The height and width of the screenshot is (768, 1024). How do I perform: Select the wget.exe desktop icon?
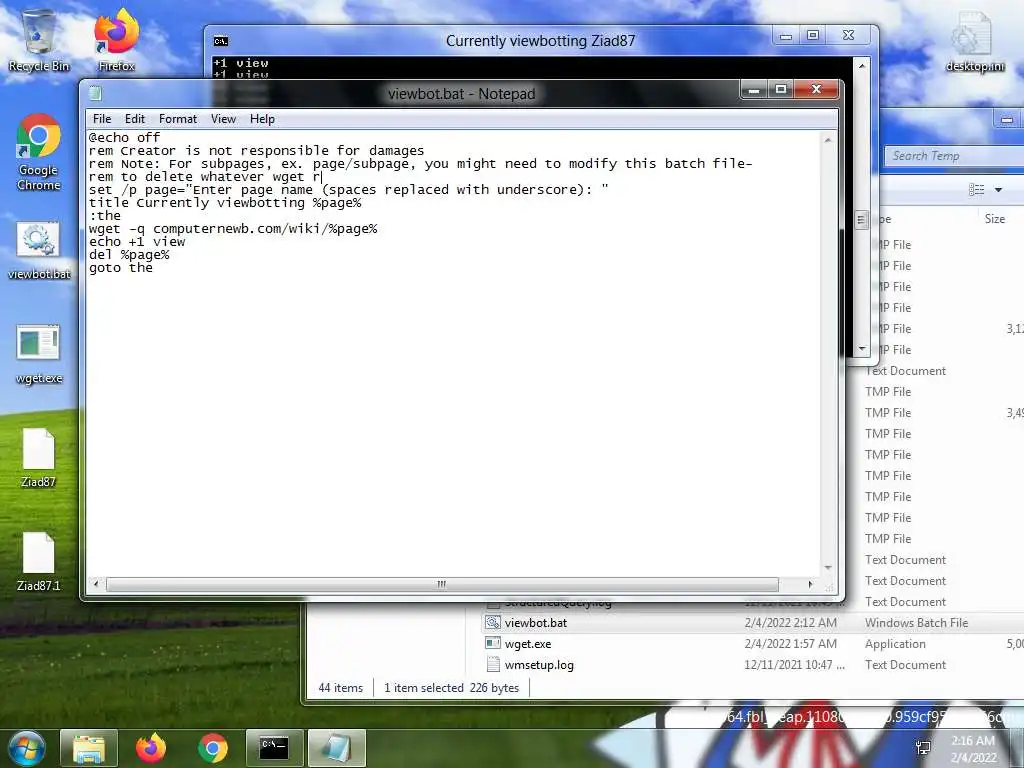pos(39,355)
